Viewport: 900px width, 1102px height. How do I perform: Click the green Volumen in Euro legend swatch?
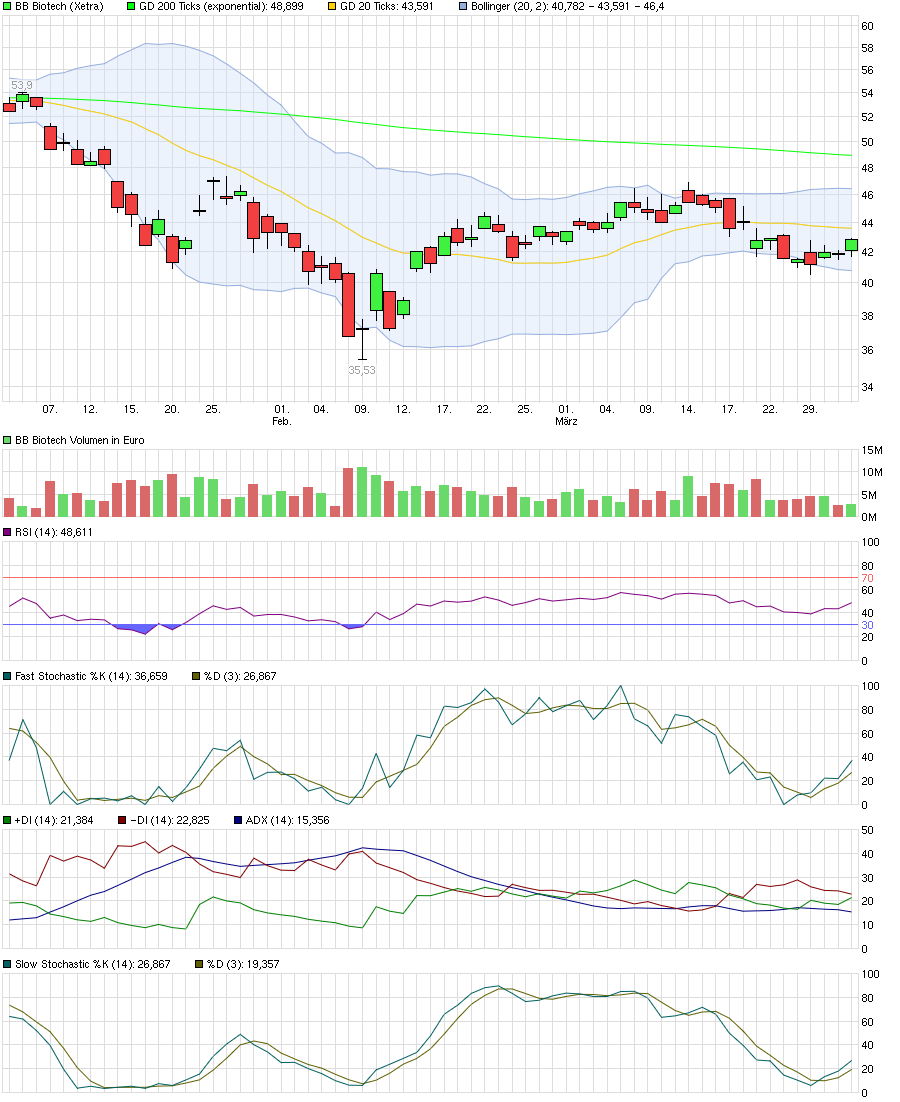click(8, 441)
